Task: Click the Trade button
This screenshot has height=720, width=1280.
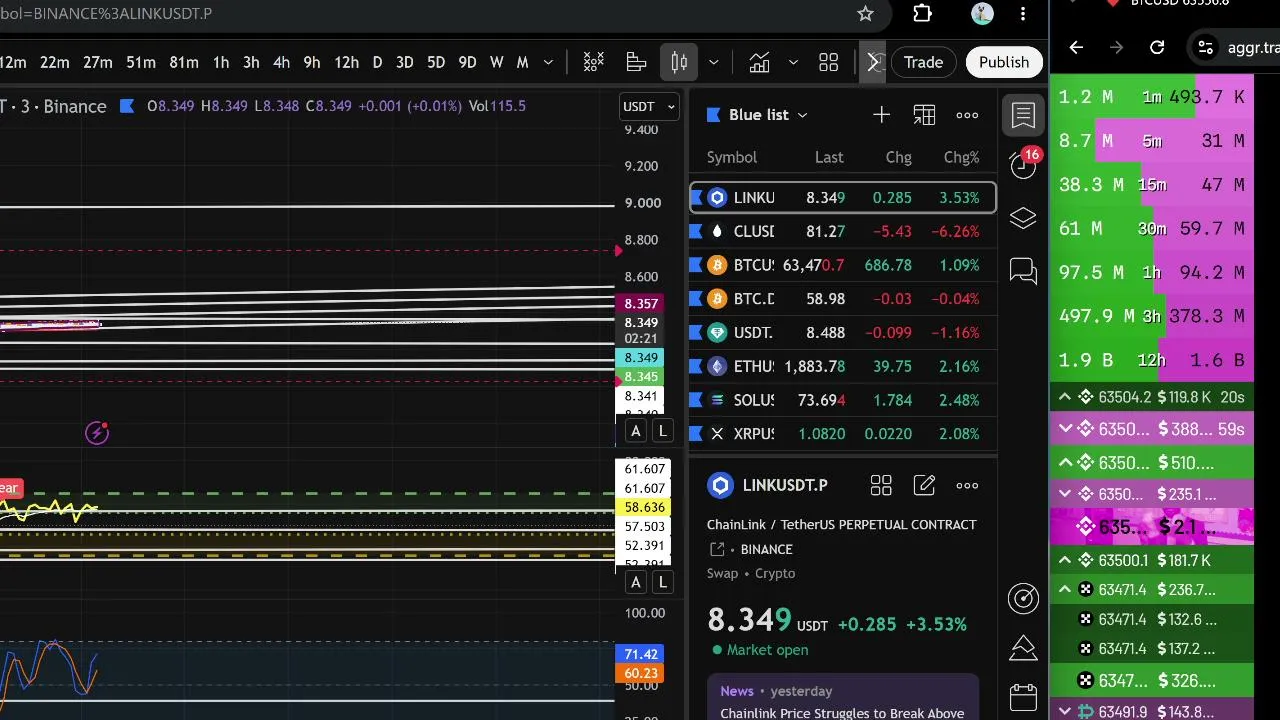Action: [923, 62]
